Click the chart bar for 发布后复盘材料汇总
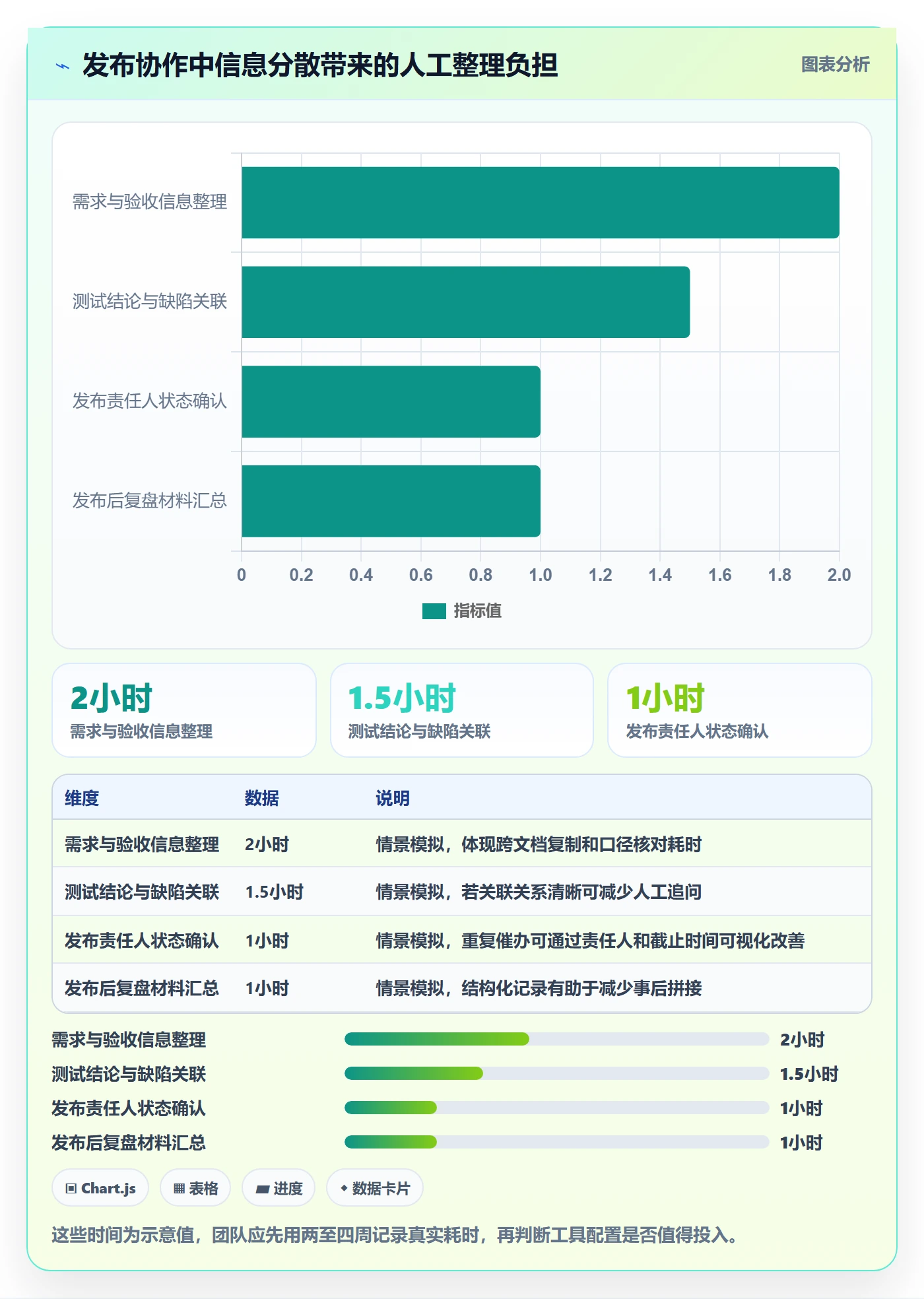The image size is (924, 1299). click(391, 502)
